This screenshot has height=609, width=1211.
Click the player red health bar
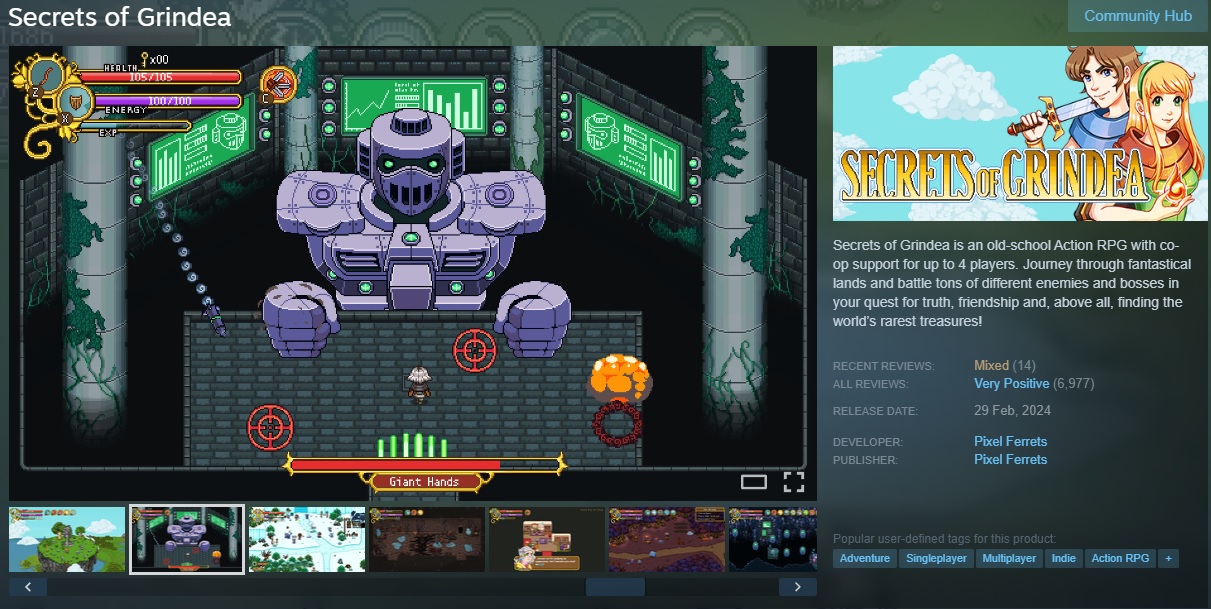[158, 76]
